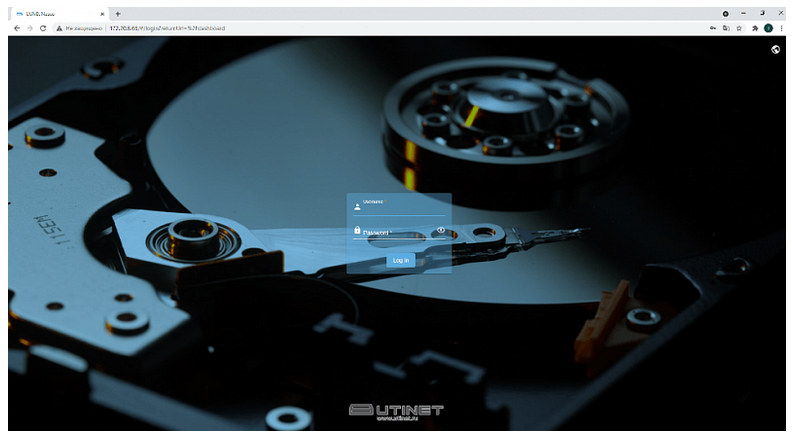Close the current browser tab
This screenshot has width=792, height=438.
[102, 14]
